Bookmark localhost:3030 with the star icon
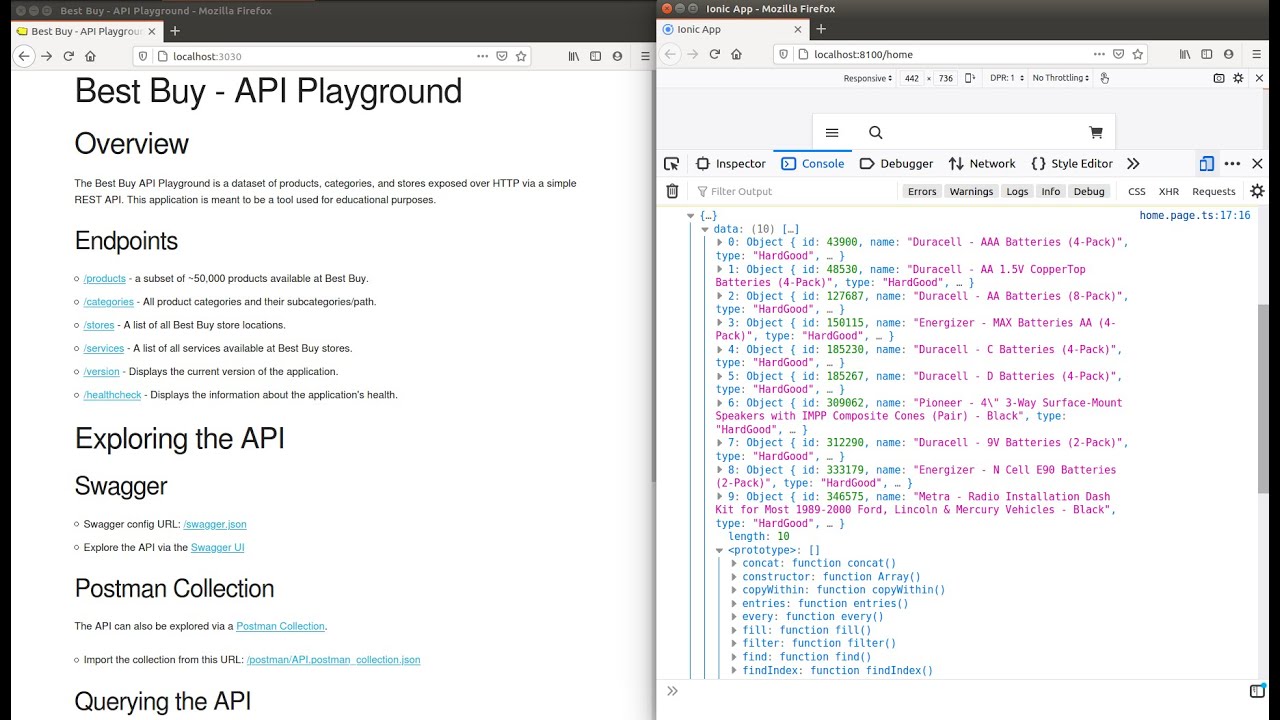Image resolution: width=1280 pixels, height=720 pixels. (521, 56)
